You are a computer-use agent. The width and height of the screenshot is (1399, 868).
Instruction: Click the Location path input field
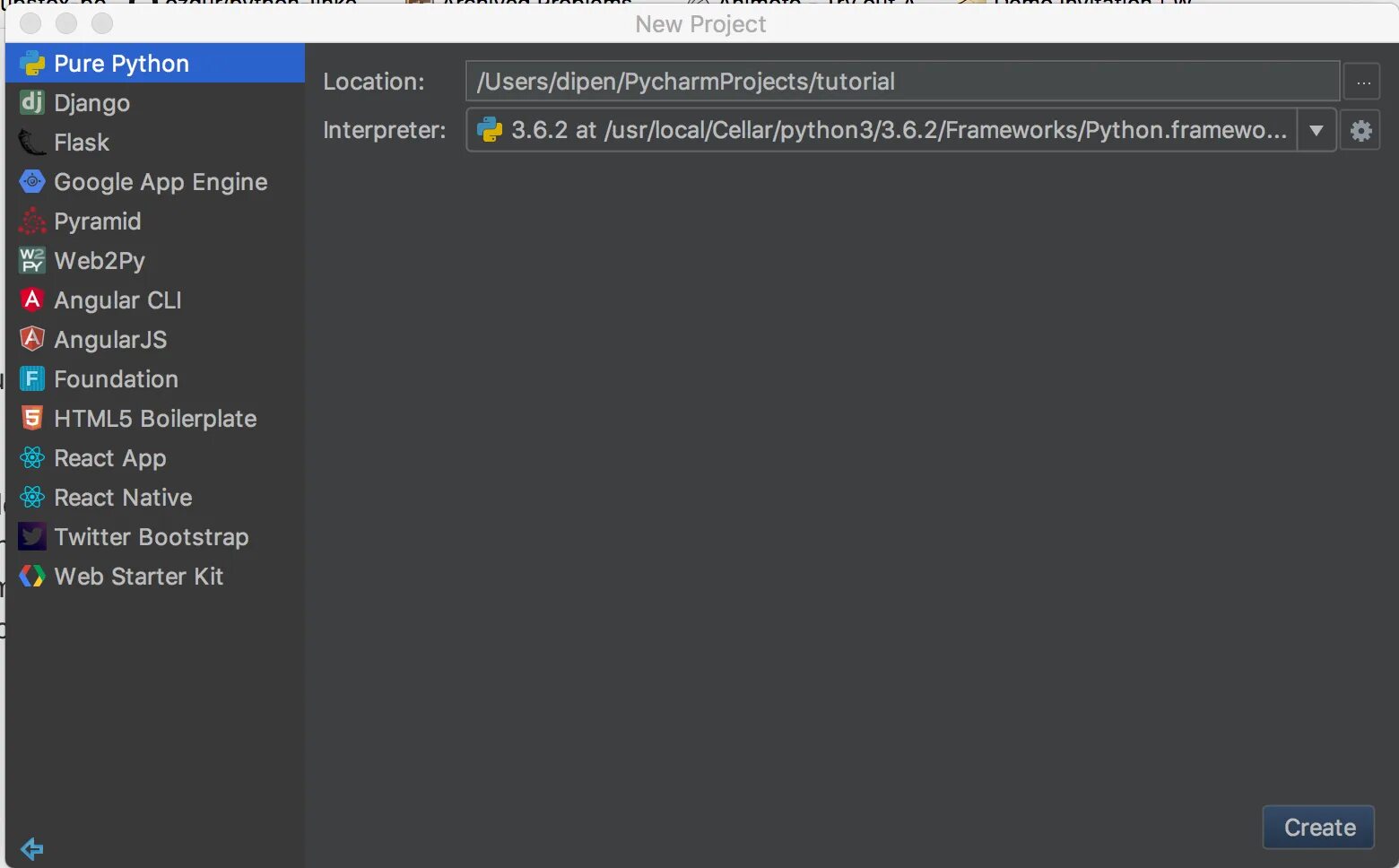(902, 82)
